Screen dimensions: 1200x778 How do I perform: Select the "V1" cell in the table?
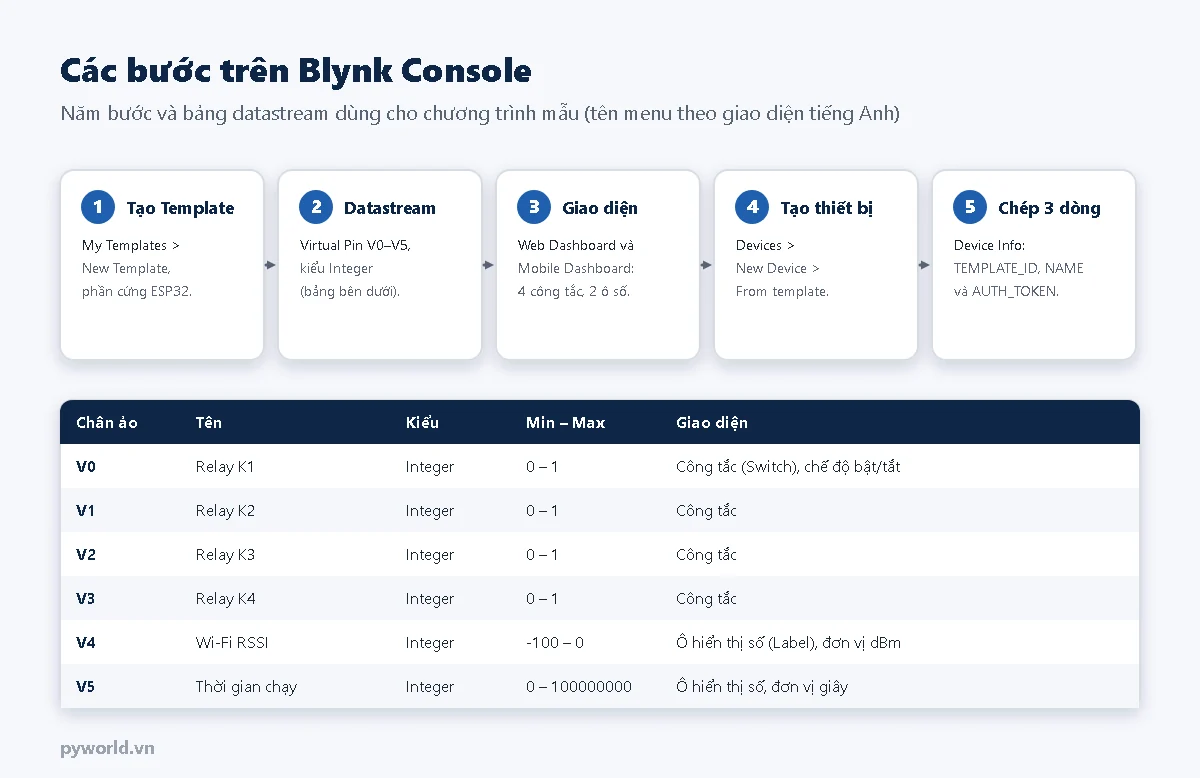tap(86, 510)
